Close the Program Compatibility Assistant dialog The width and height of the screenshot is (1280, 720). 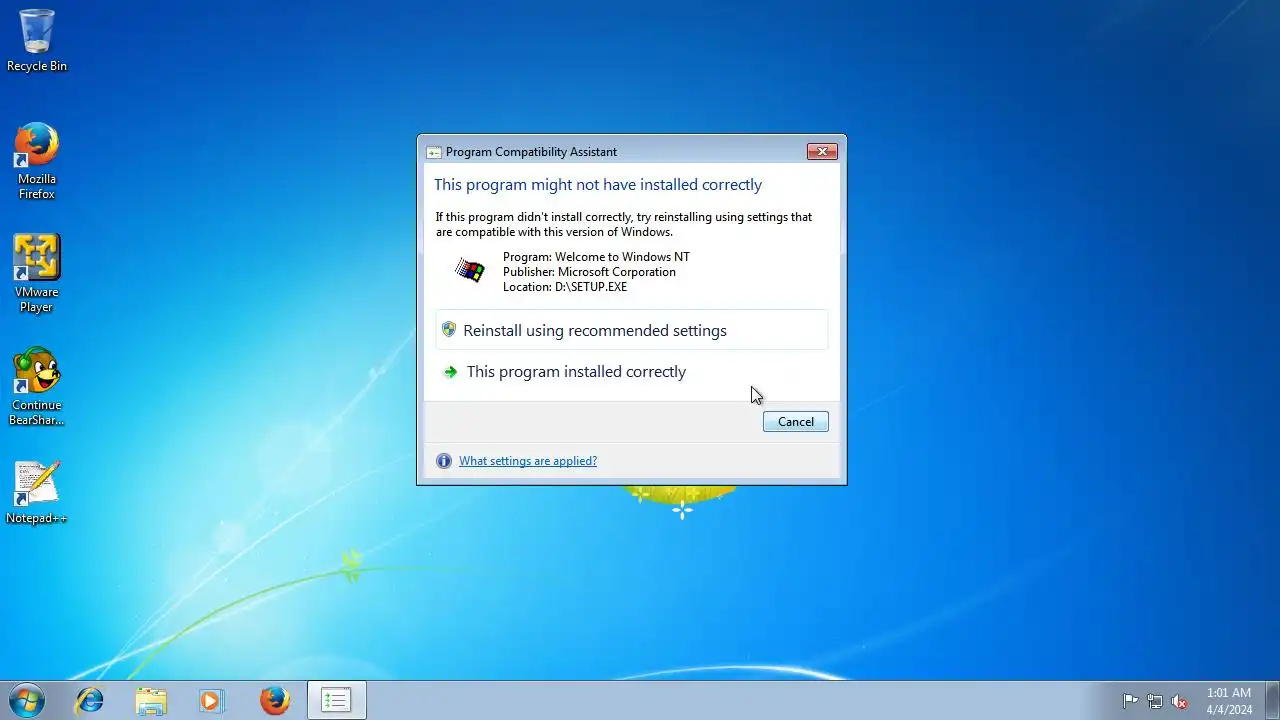(822, 151)
